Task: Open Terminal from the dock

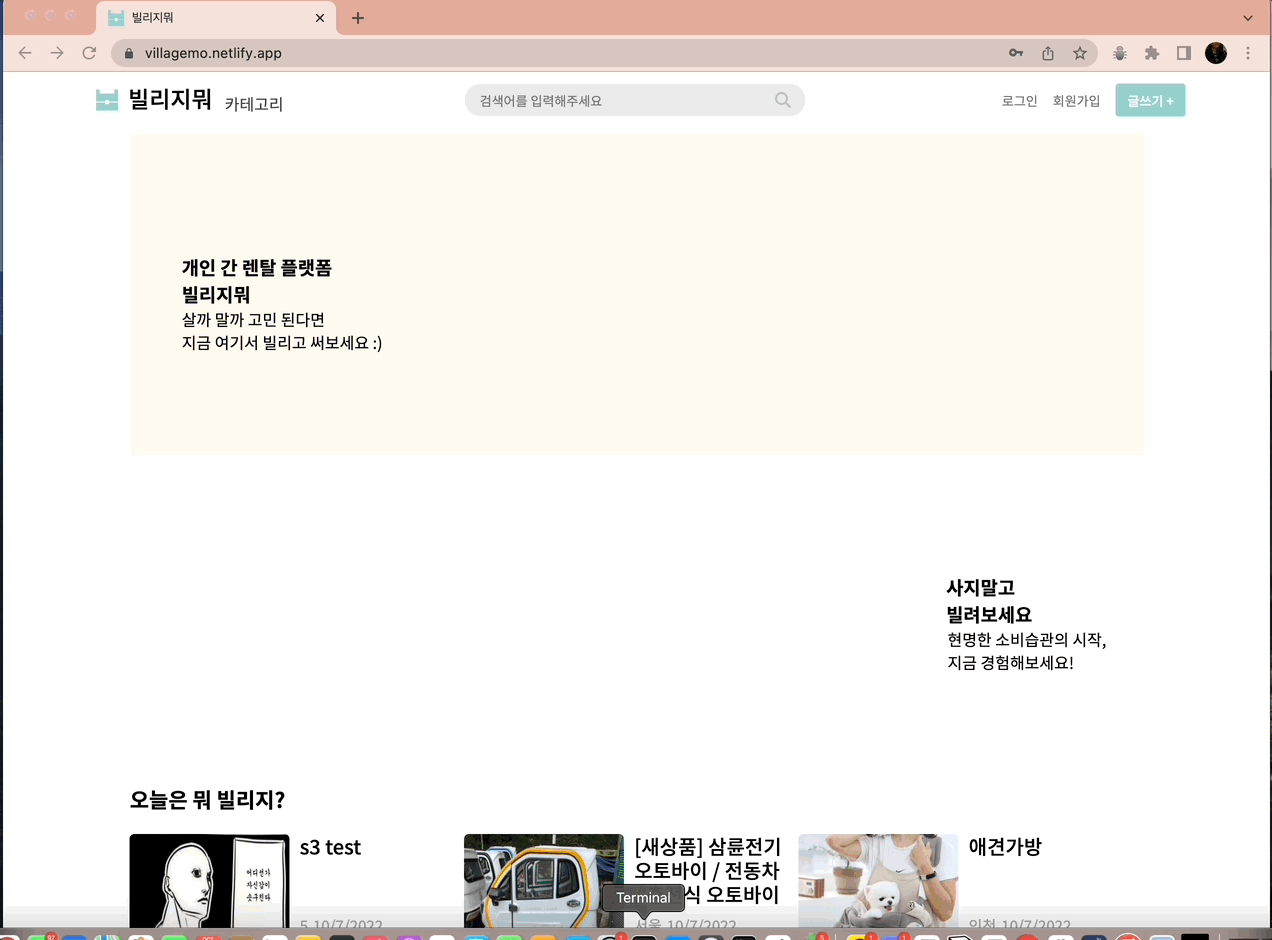Action: 643,937
